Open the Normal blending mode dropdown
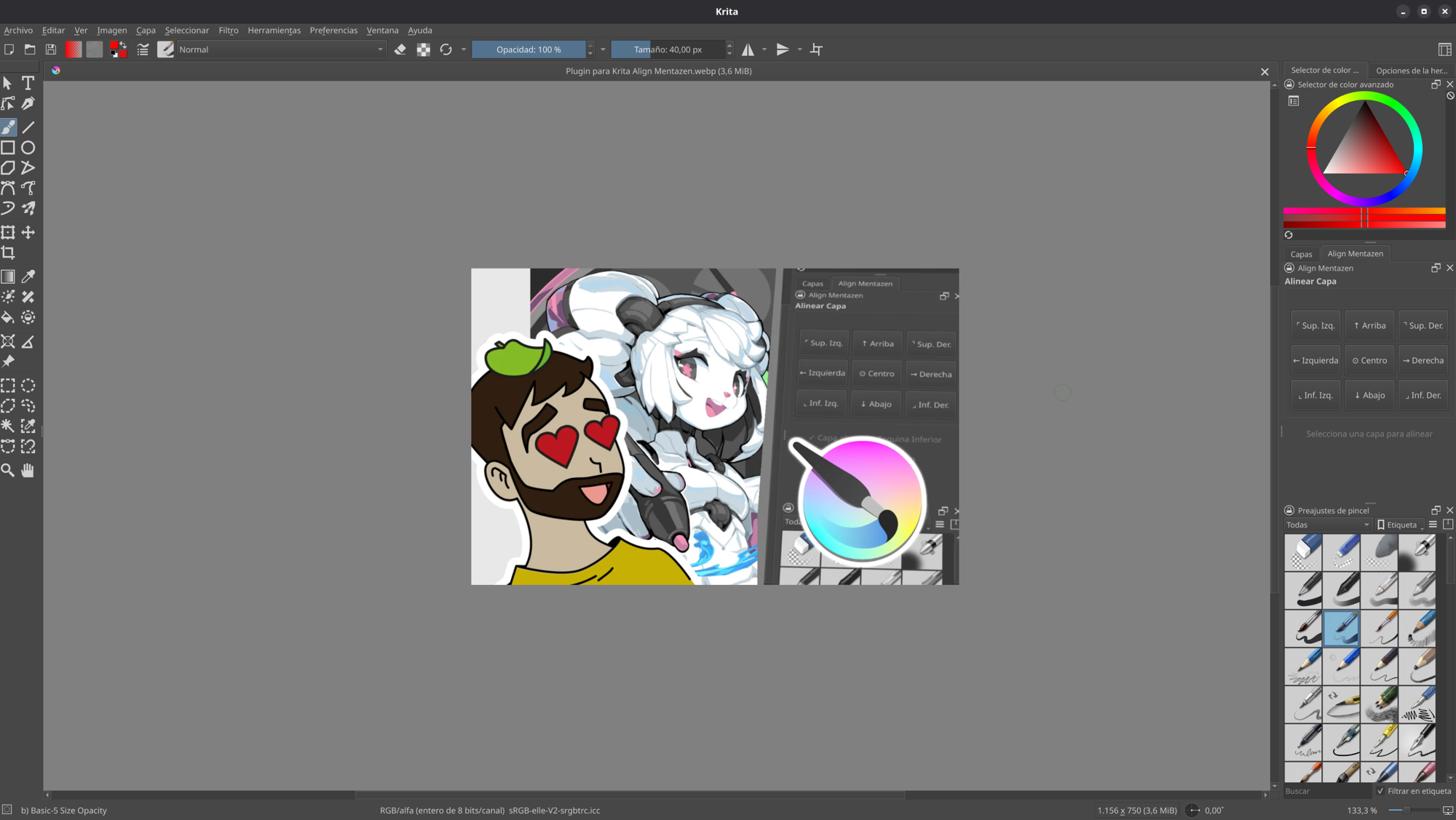The image size is (1456, 820). click(280, 49)
